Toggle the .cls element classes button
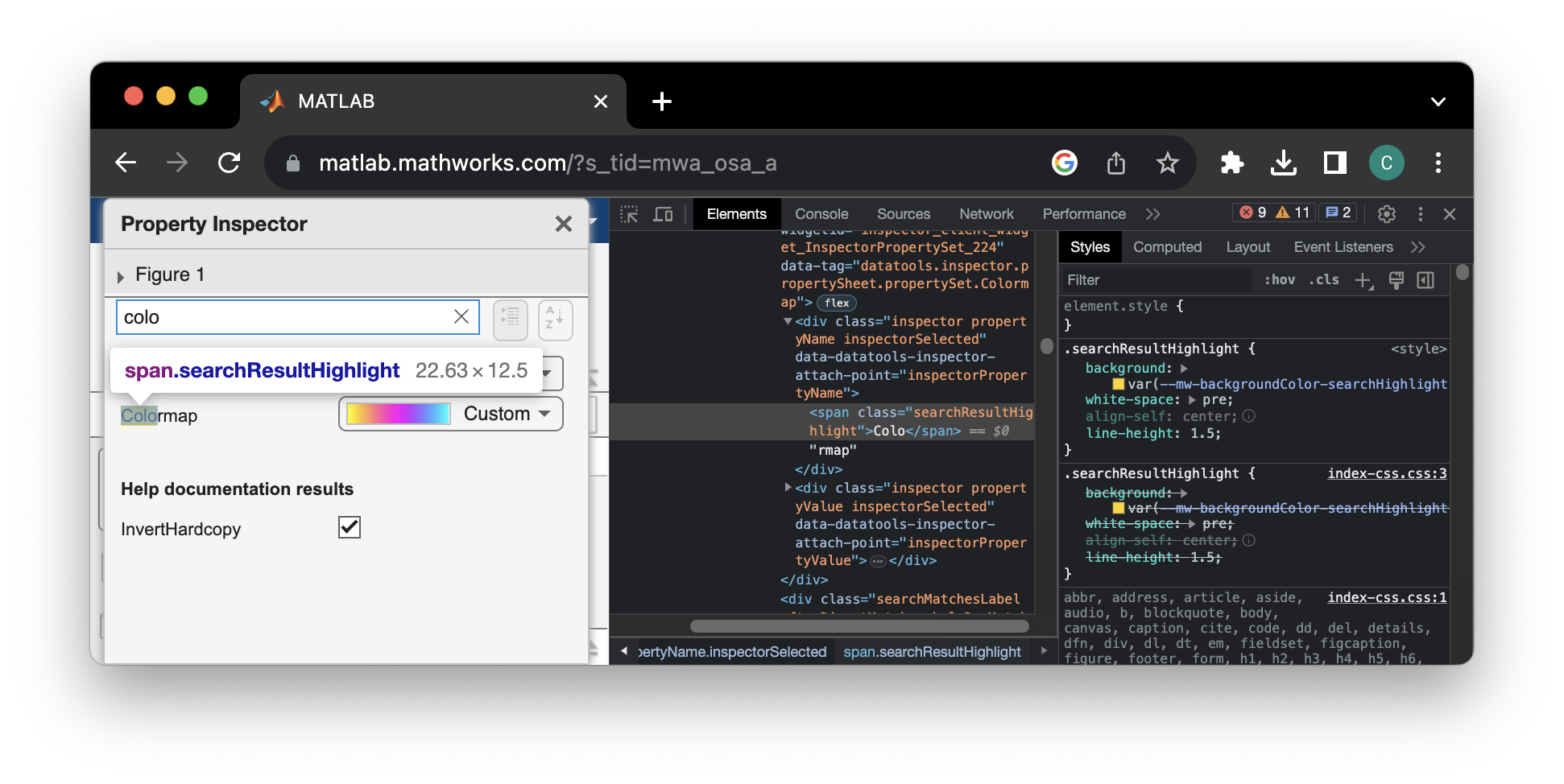This screenshot has height=784, width=1564. click(1324, 280)
